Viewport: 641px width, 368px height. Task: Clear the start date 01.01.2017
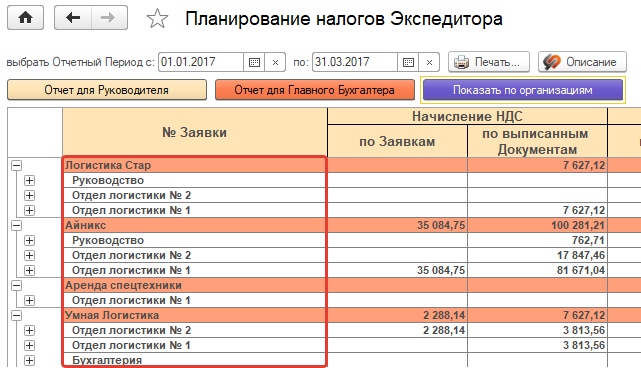[x=275, y=62]
